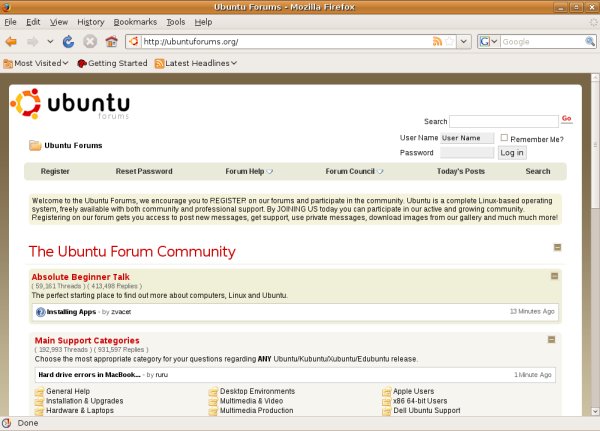Open the Bookmarks menu
This screenshot has width=600, height=431.
[x=135, y=21]
